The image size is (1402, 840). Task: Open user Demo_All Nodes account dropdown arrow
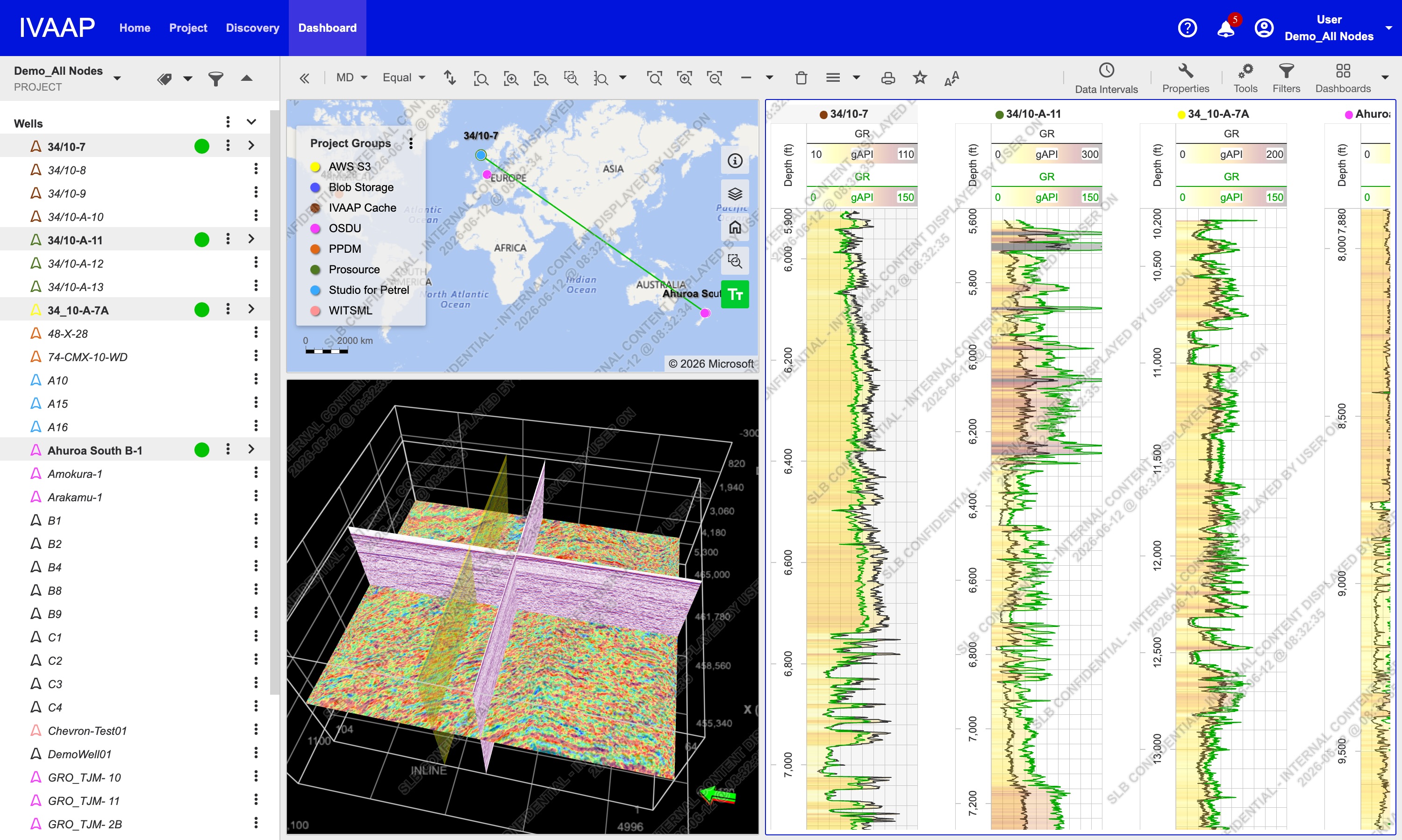point(1388,28)
